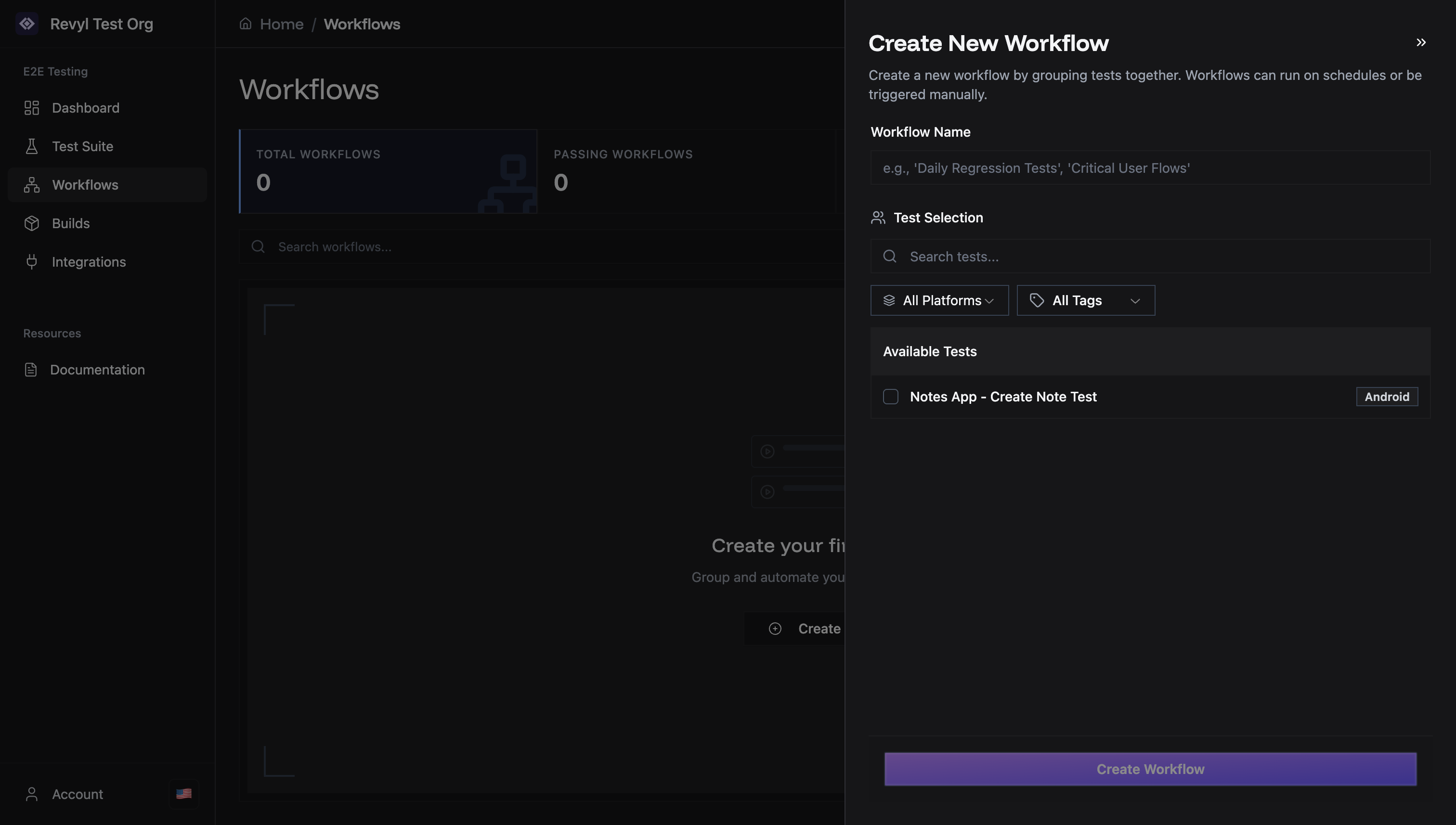This screenshot has width=1456, height=825.
Task: Open the Workflows section icon
Action: (x=31, y=185)
